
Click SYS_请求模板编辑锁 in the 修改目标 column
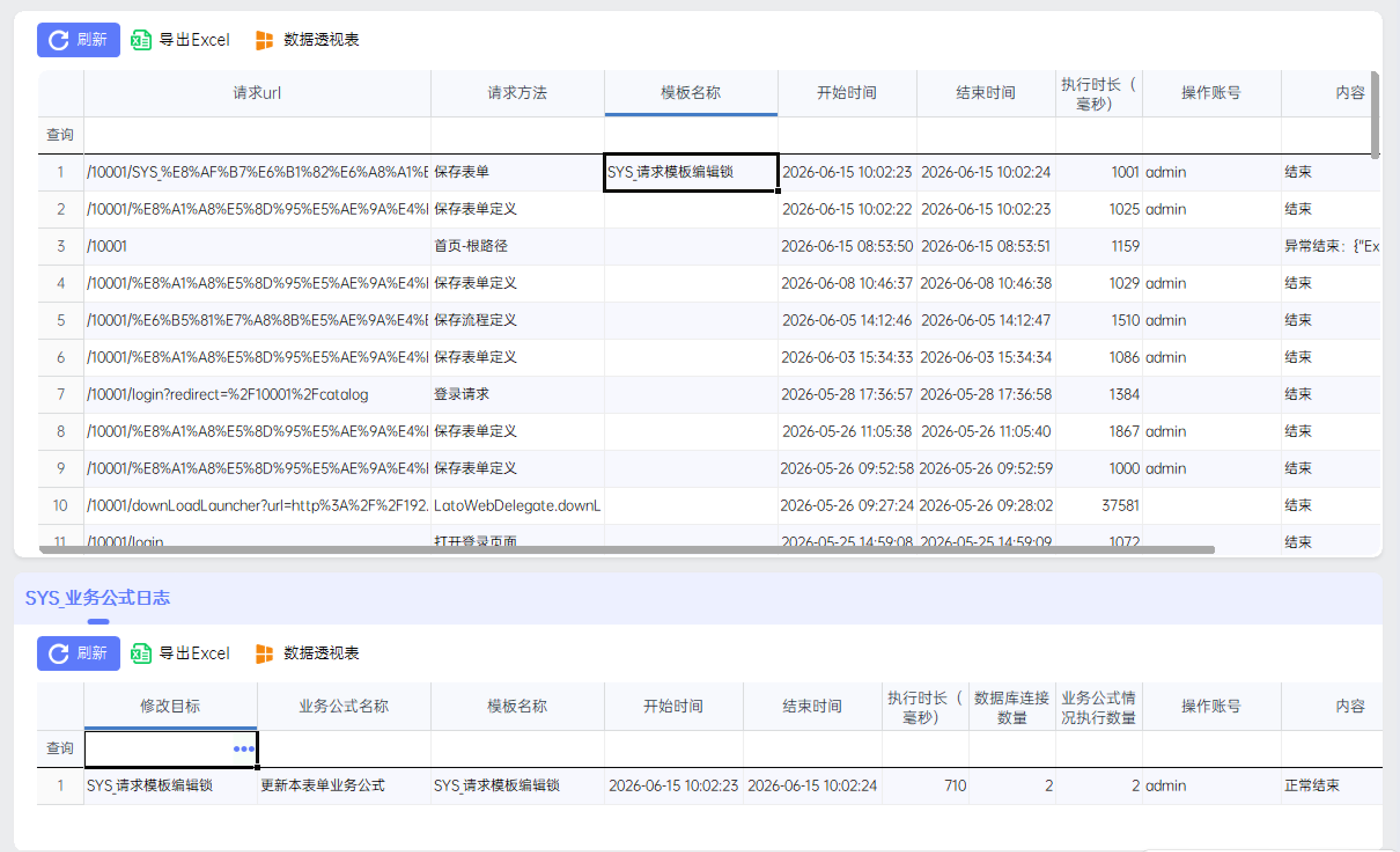[171, 786]
